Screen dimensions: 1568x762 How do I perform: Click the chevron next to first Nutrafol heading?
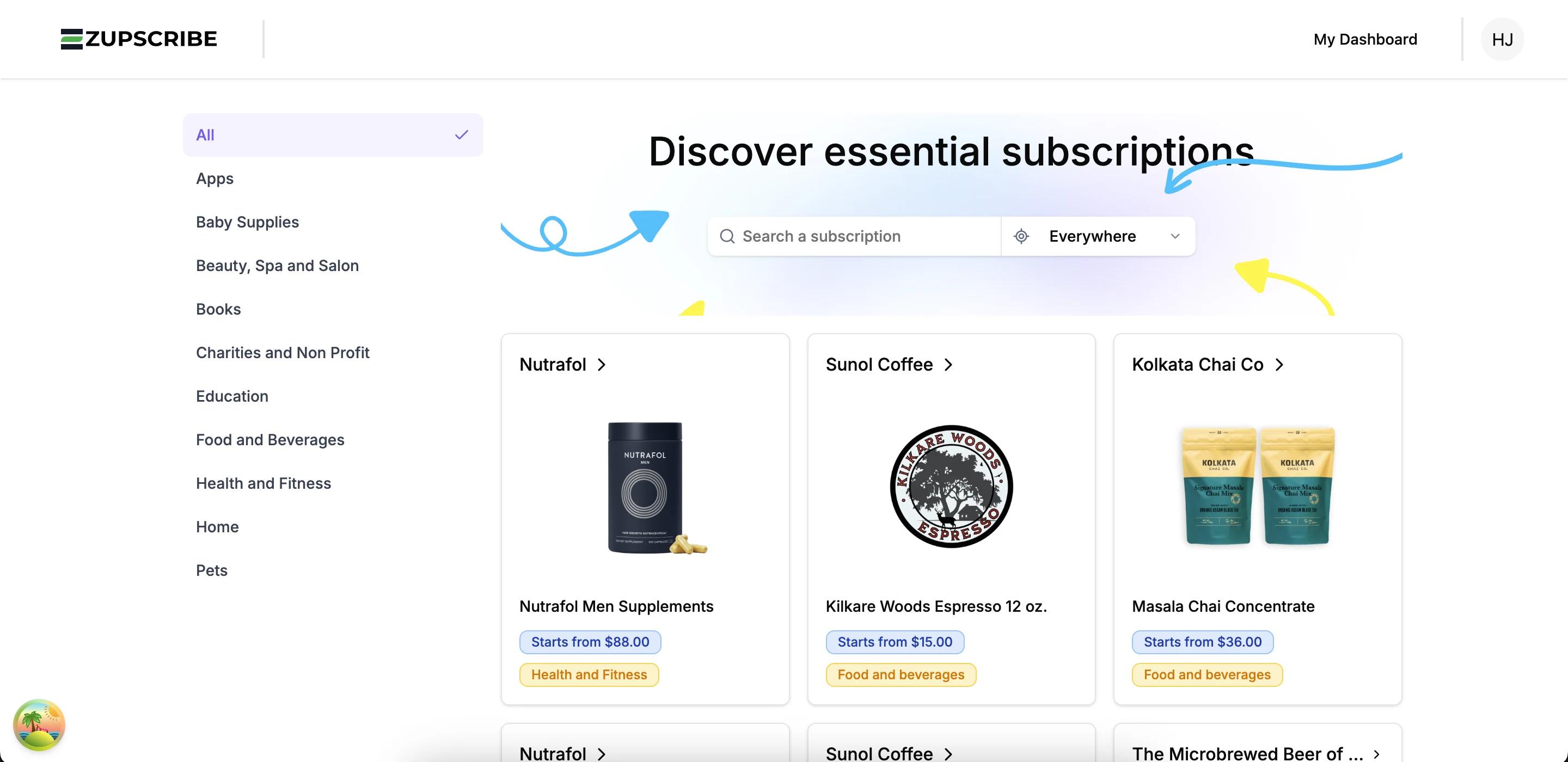(x=602, y=365)
